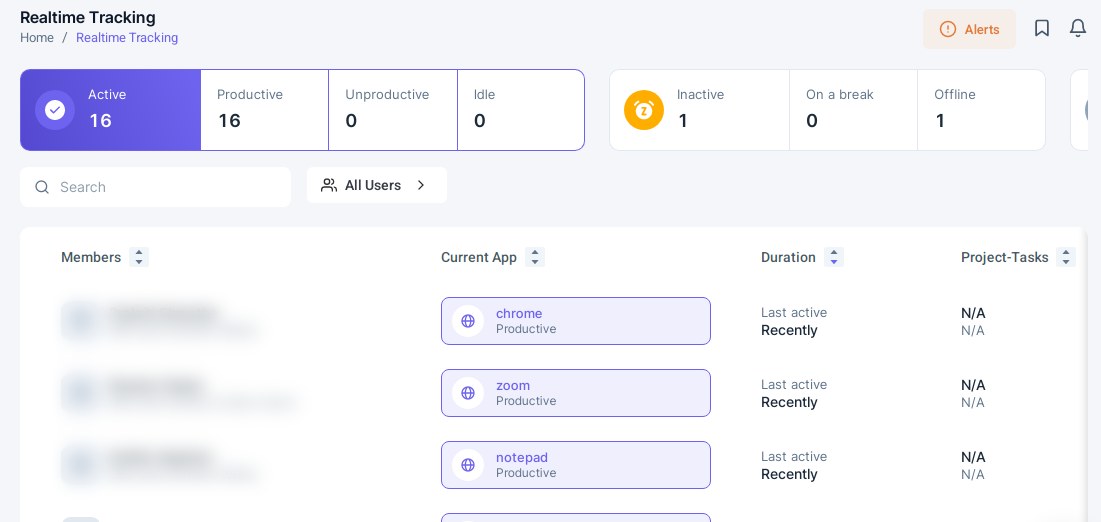
Task: Open the notifications bell icon
Action: coord(1078,28)
